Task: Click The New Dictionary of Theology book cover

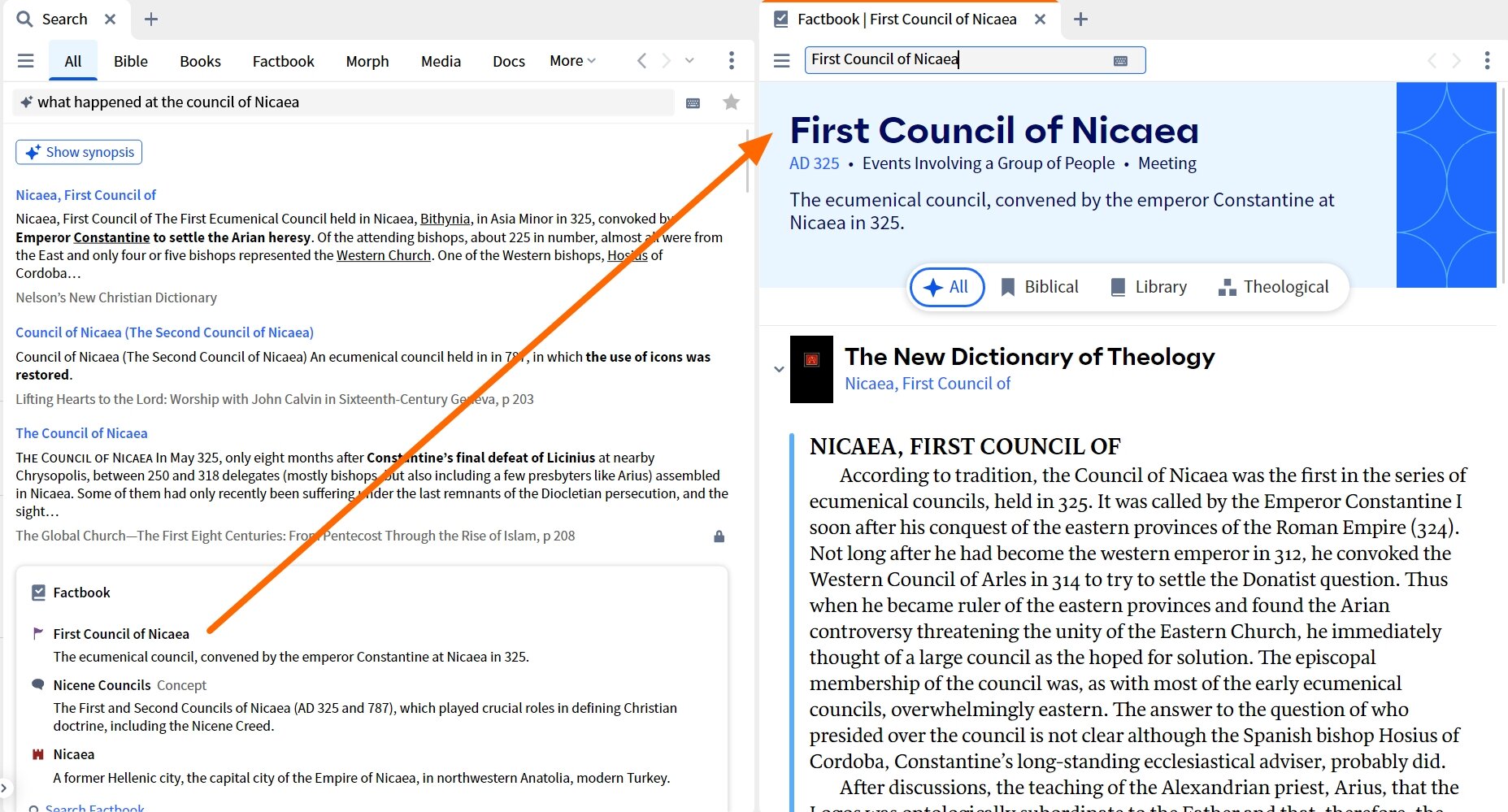Action: coord(811,369)
